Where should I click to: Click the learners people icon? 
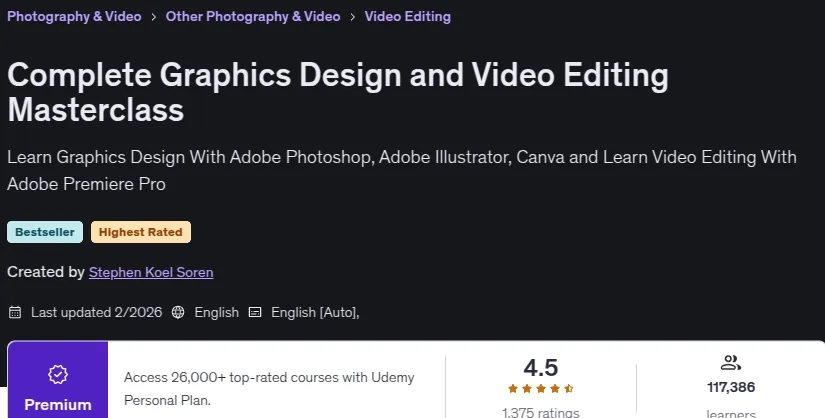click(x=731, y=363)
